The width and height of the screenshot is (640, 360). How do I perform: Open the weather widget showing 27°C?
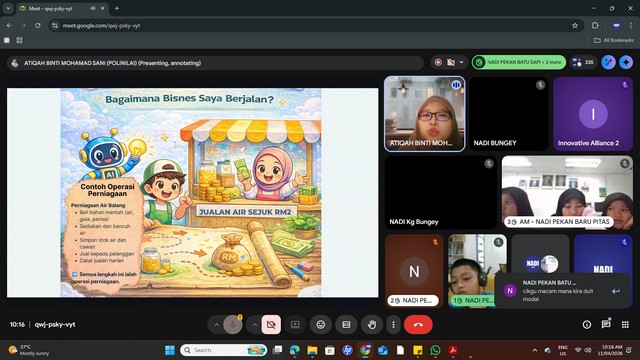click(29, 350)
